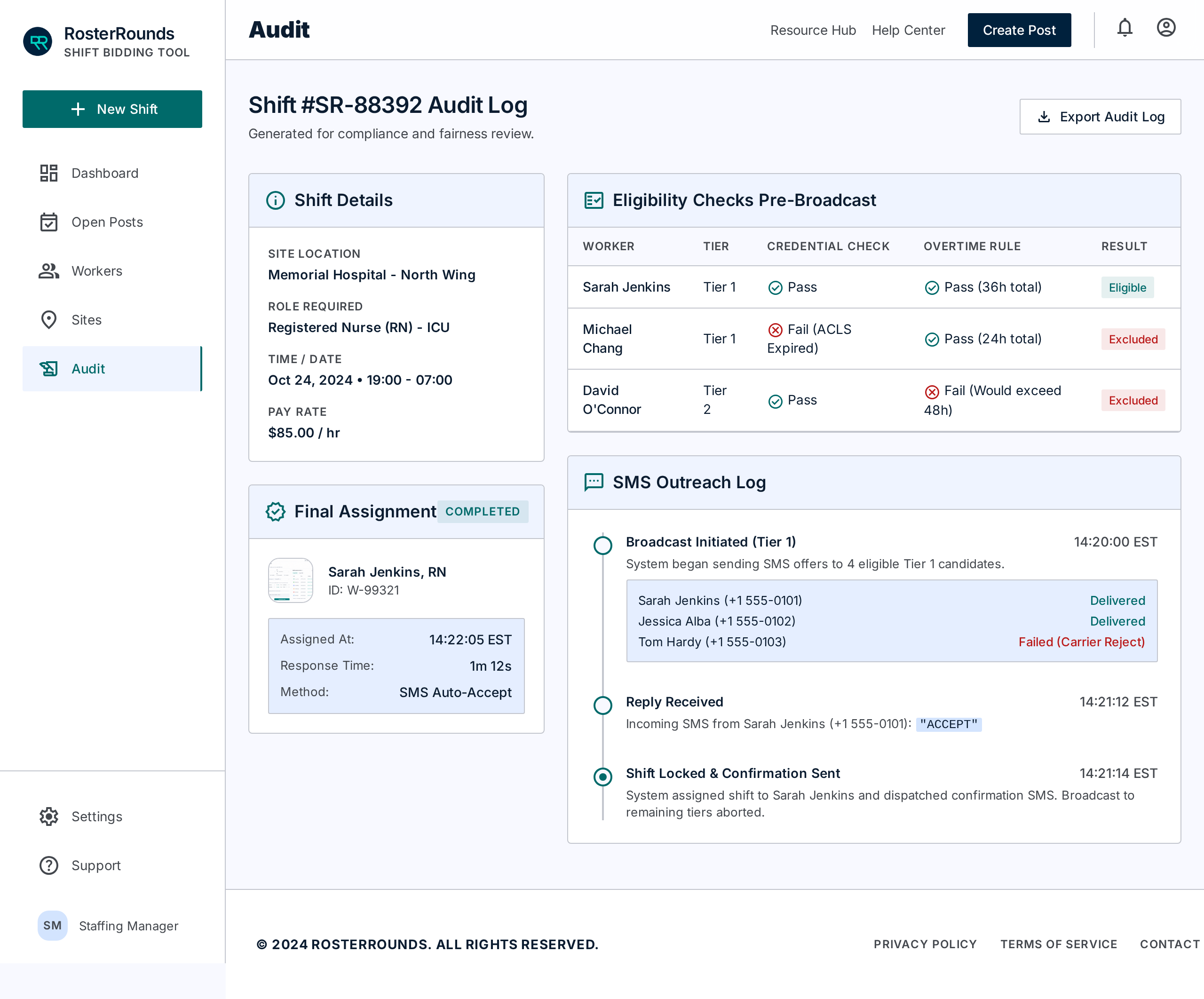Click the Memorial Hospital - North Wing location

click(372, 275)
